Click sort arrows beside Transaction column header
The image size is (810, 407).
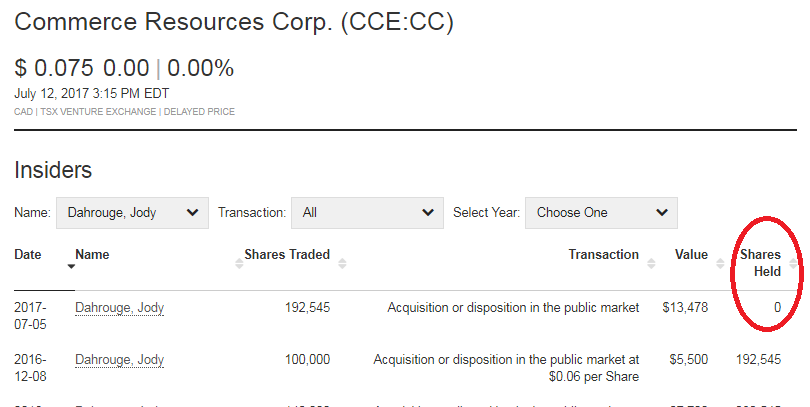click(x=651, y=263)
